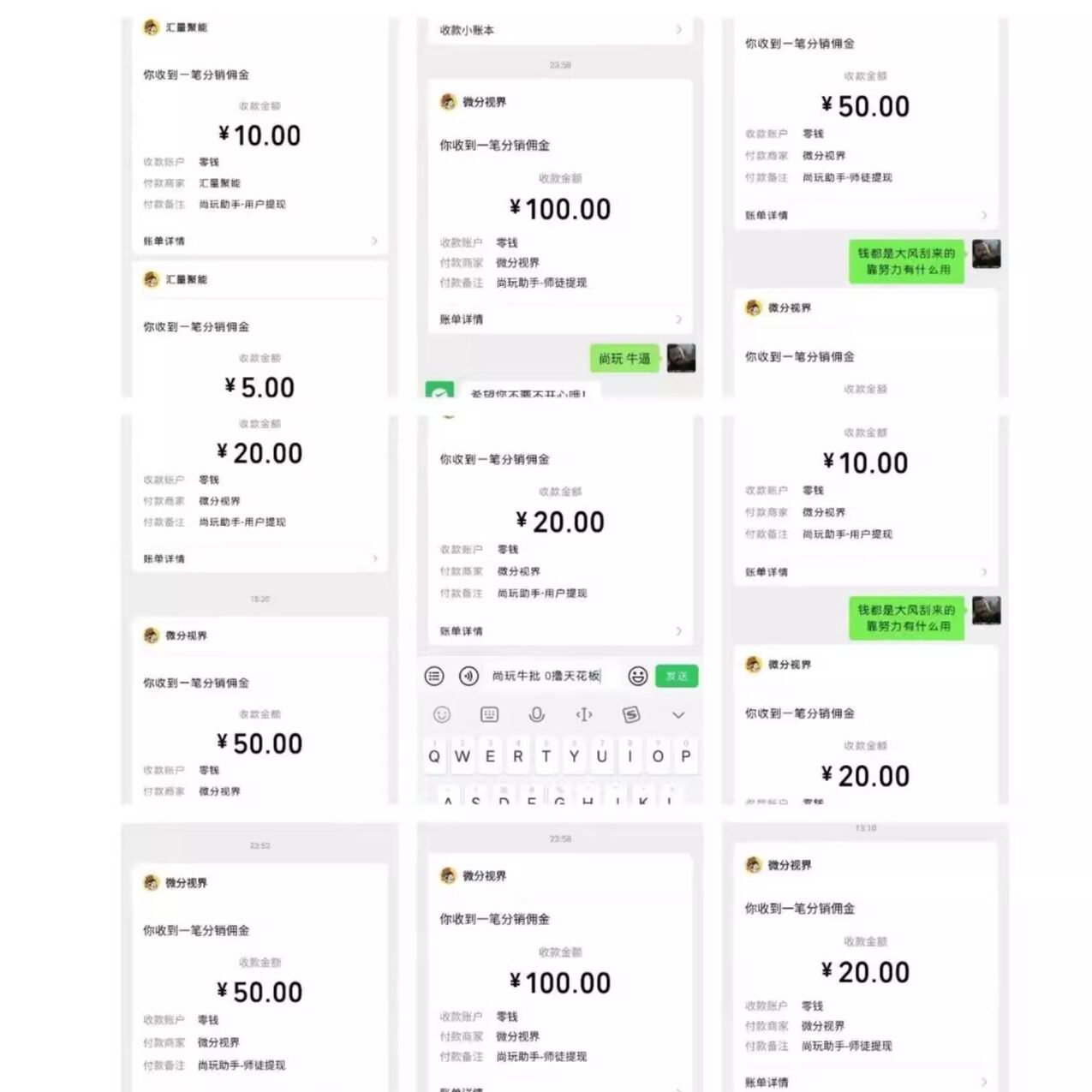Select the keyboard layout icon in the keyboard toolbar
The image size is (1092, 1092).
pyautogui.click(x=489, y=714)
